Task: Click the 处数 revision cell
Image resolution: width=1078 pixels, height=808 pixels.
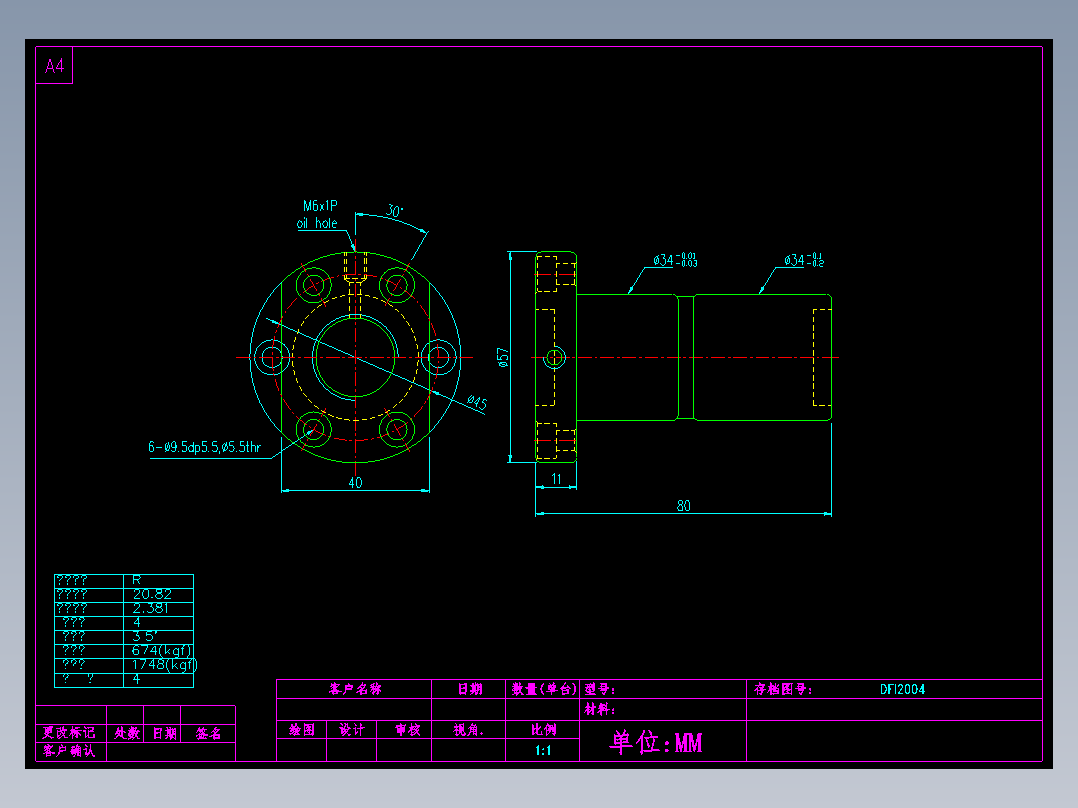Action: [126, 734]
